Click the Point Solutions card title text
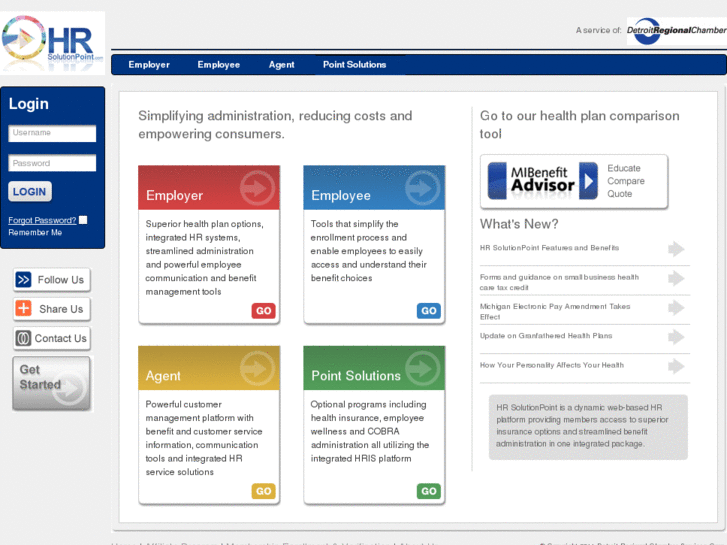Image resolution: width=727 pixels, height=545 pixels. [x=356, y=376]
